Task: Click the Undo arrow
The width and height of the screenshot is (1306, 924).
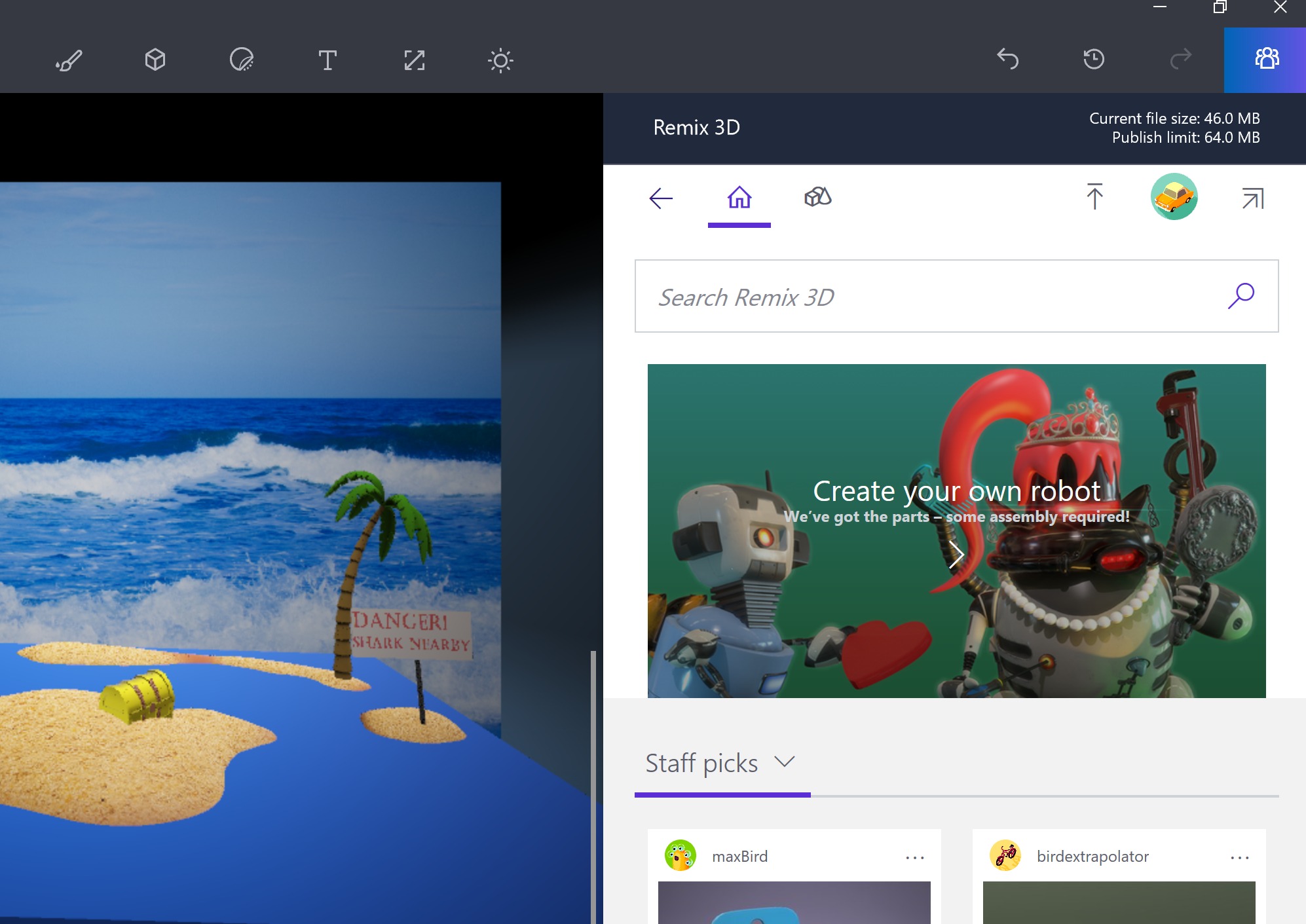Action: coord(1008,59)
